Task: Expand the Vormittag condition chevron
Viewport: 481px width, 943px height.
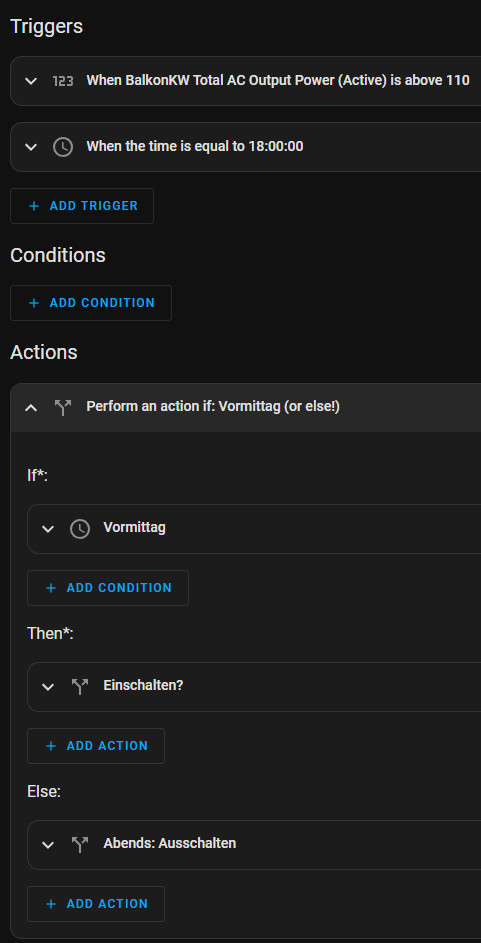Action: (x=48, y=529)
